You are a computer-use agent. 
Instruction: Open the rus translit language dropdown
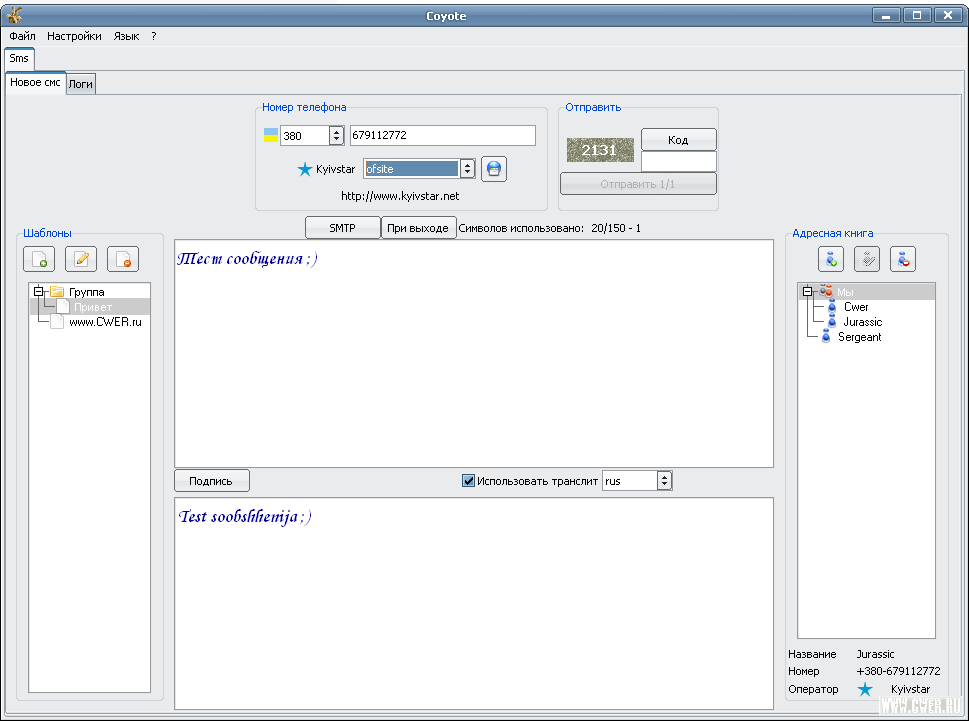pos(664,481)
